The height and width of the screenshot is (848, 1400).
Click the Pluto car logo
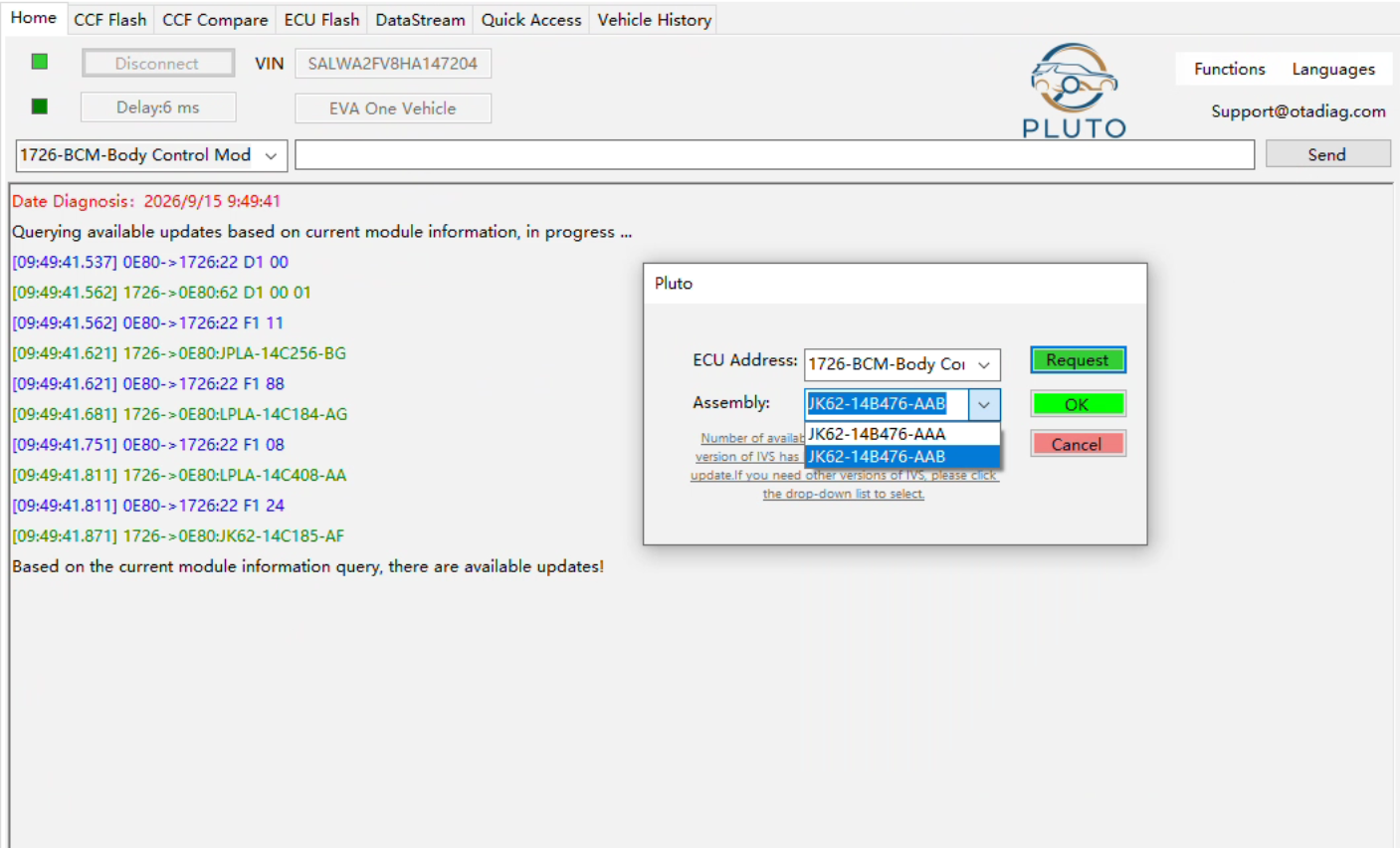1074,90
